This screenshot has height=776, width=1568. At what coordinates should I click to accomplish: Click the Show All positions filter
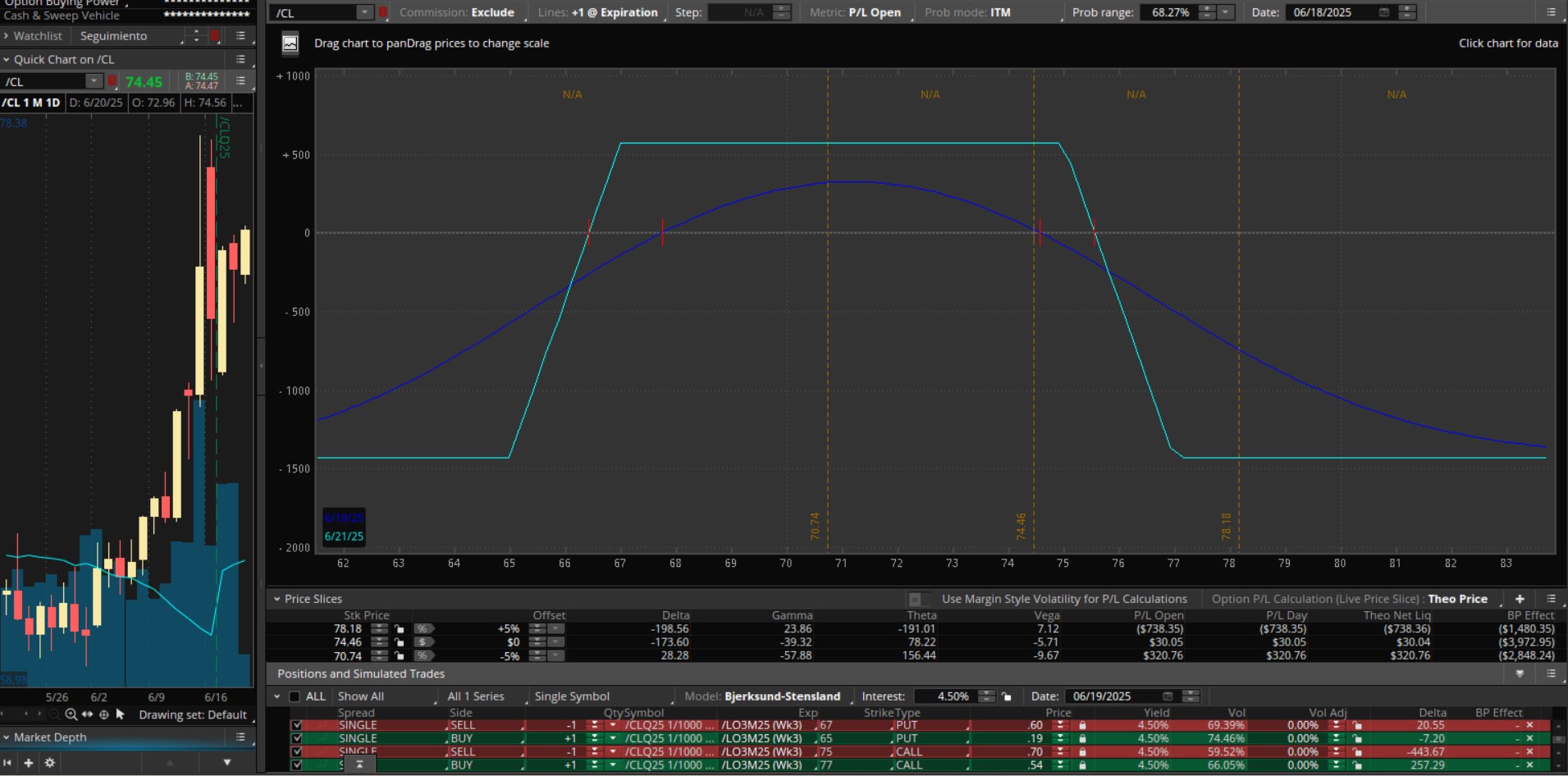click(x=361, y=696)
